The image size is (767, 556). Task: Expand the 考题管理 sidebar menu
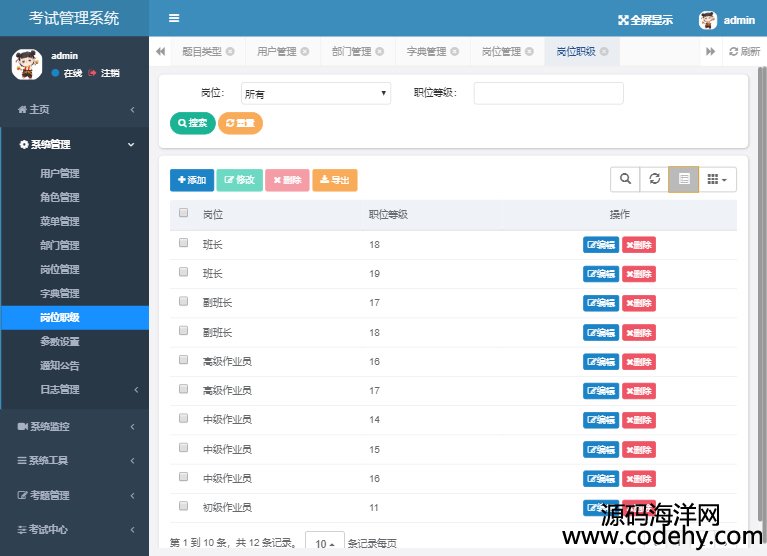[74, 495]
